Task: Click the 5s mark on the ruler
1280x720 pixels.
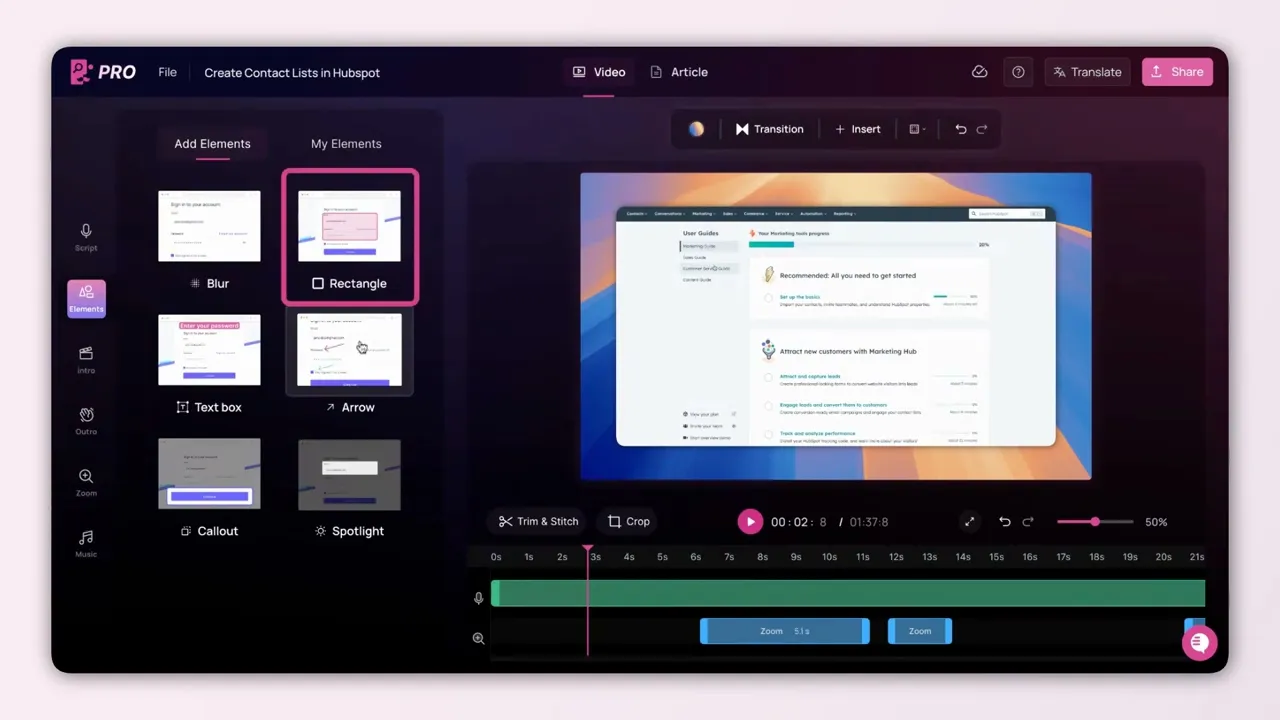Action: (662, 557)
